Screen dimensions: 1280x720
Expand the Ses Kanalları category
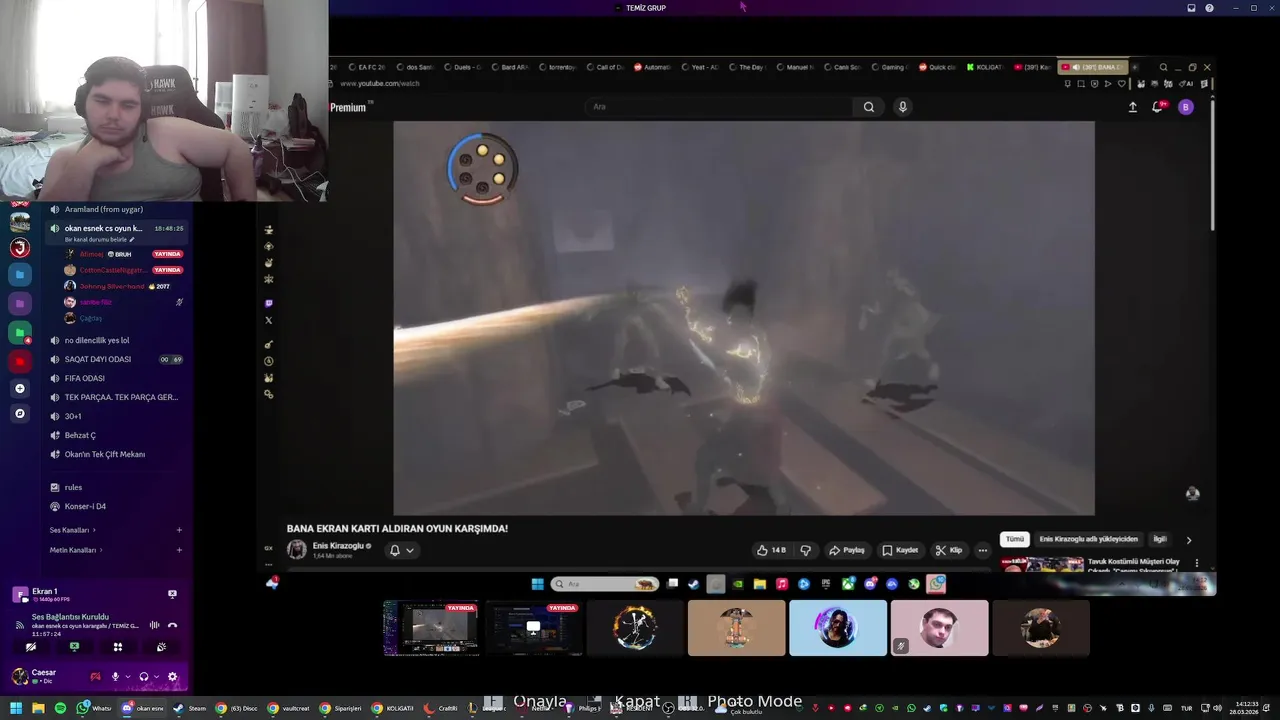[72, 530]
